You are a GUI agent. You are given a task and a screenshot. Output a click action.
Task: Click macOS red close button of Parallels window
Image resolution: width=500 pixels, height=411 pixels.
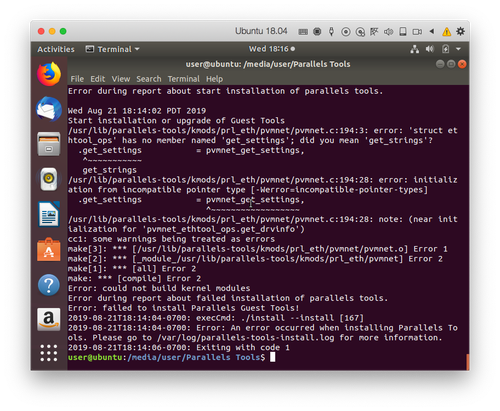(41, 31)
